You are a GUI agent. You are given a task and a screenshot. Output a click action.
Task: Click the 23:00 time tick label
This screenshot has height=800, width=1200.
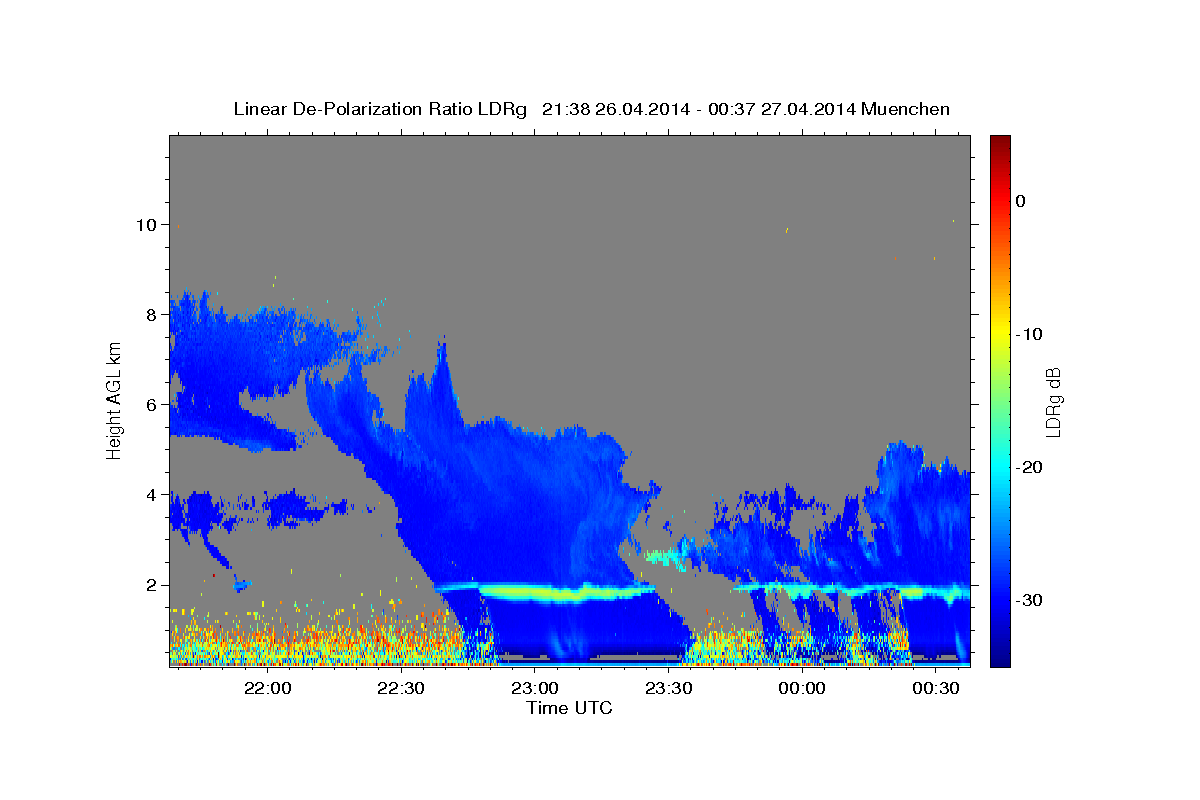coord(535,688)
